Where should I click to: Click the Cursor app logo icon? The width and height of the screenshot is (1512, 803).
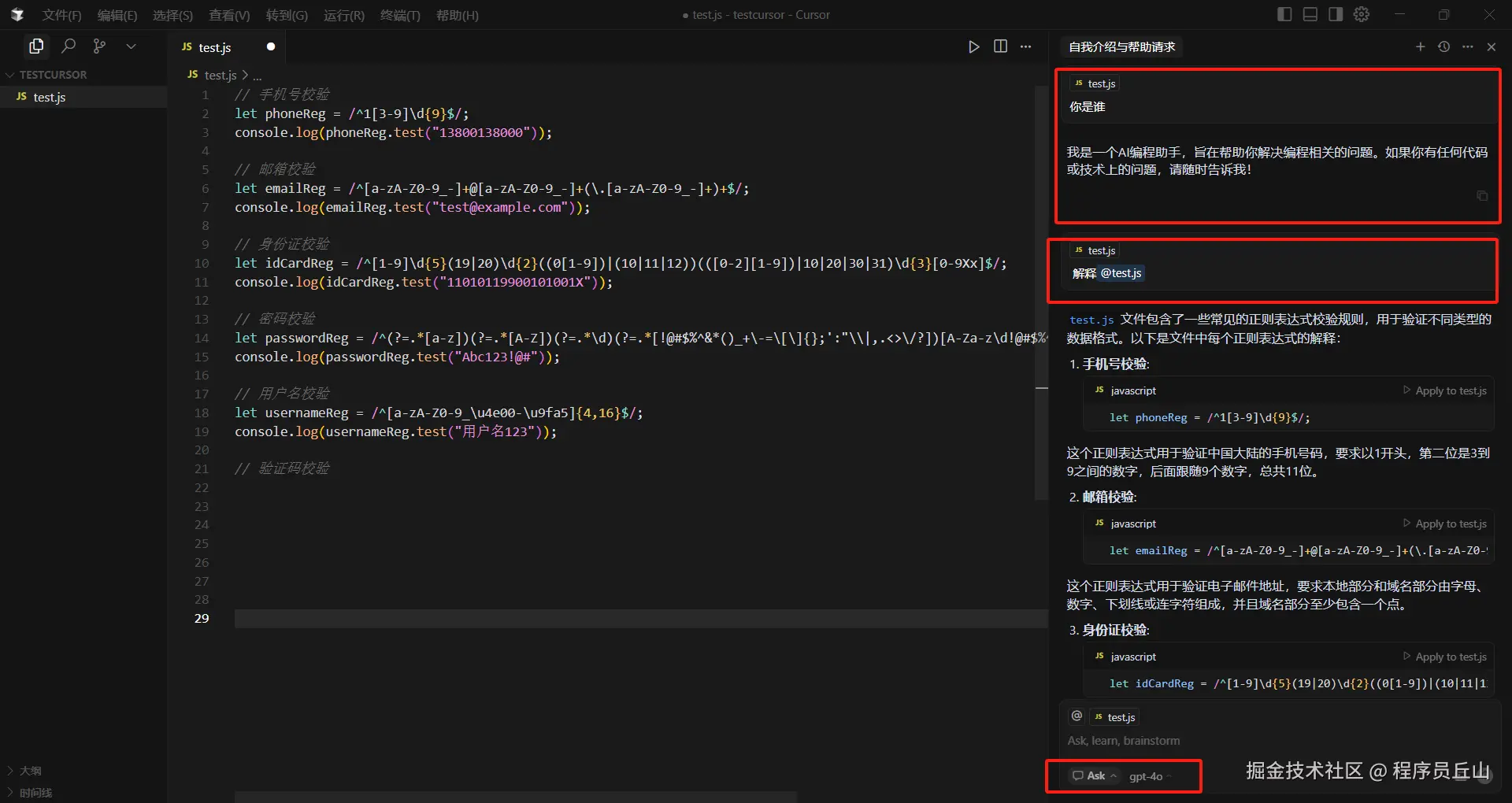click(x=17, y=15)
